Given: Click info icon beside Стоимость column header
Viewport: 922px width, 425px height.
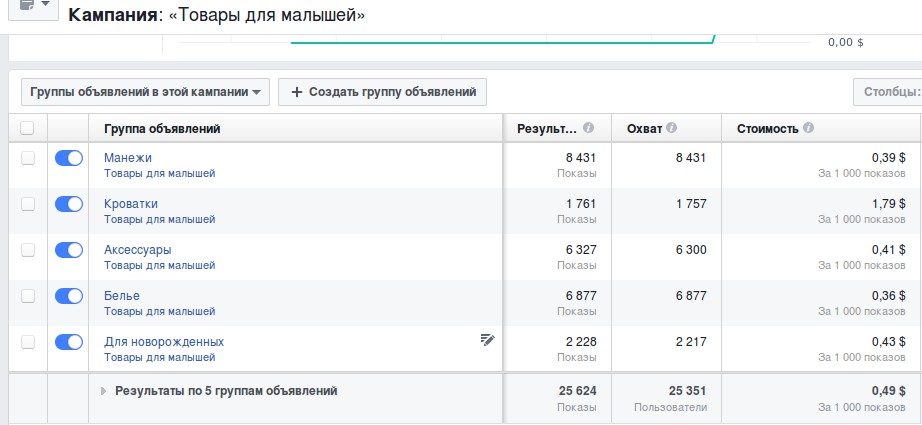Looking at the screenshot, I should click(808, 128).
